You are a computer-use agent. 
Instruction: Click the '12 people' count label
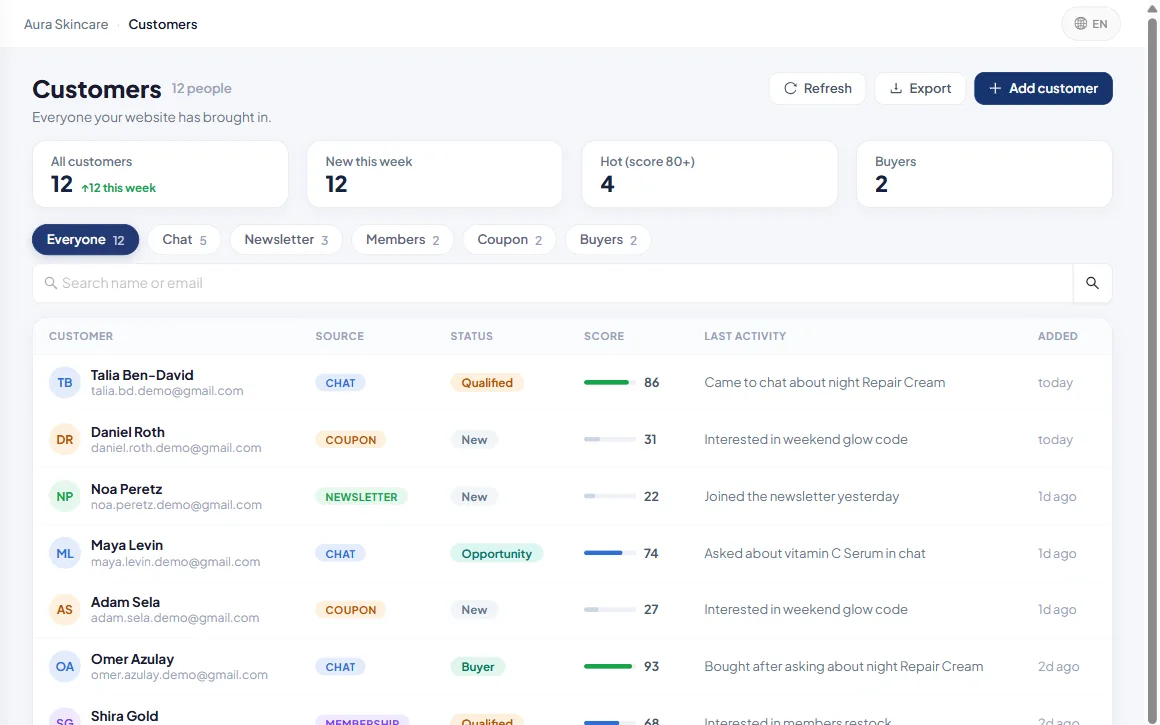201,88
